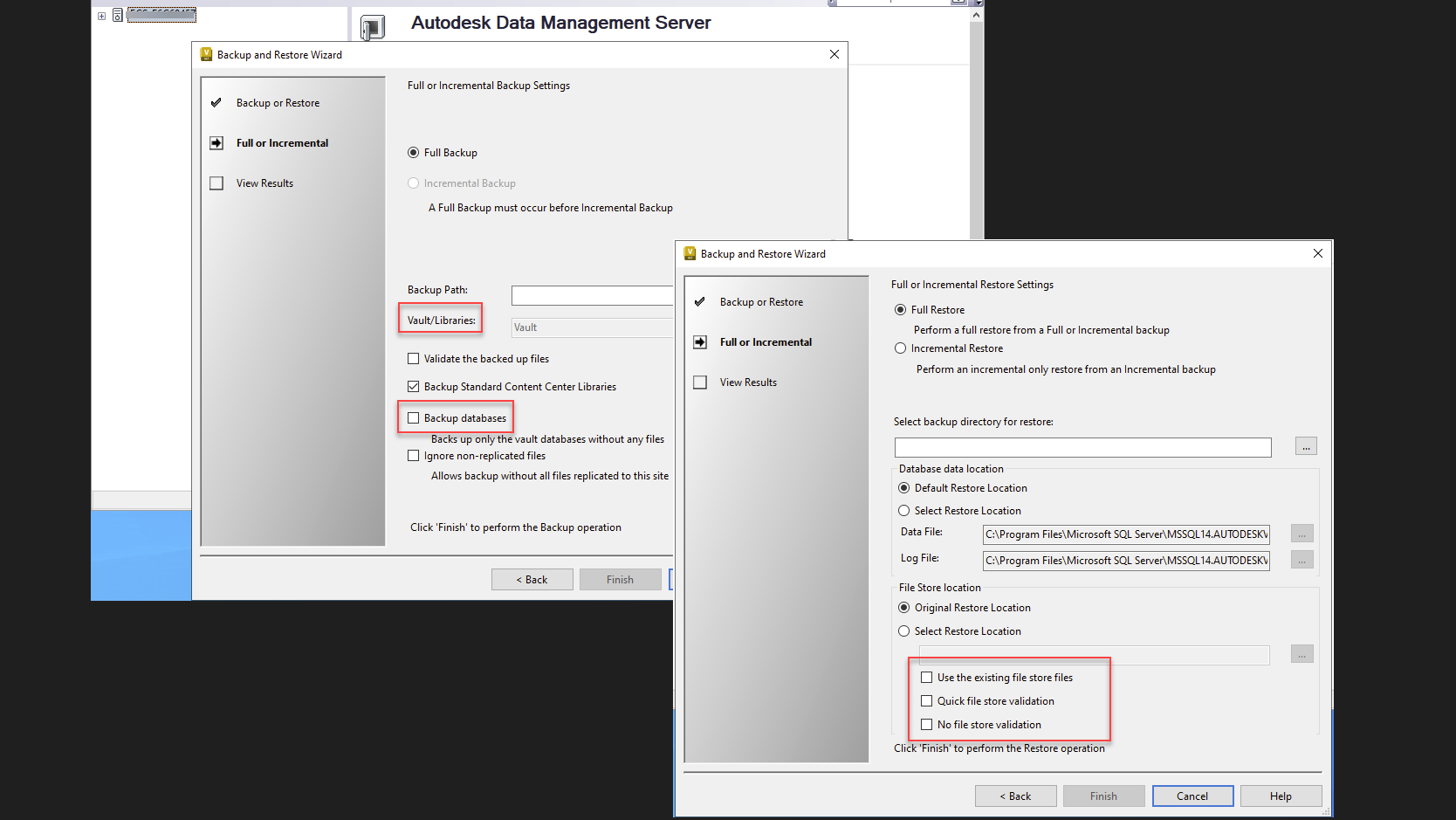Screen dimensions: 1456x820
Task: Select the Incremental Restore option
Action: point(901,348)
